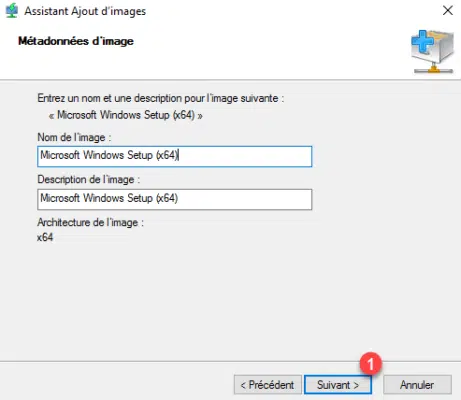Click the Description de l'image label
This screenshot has height=400, width=461.
click(89, 180)
